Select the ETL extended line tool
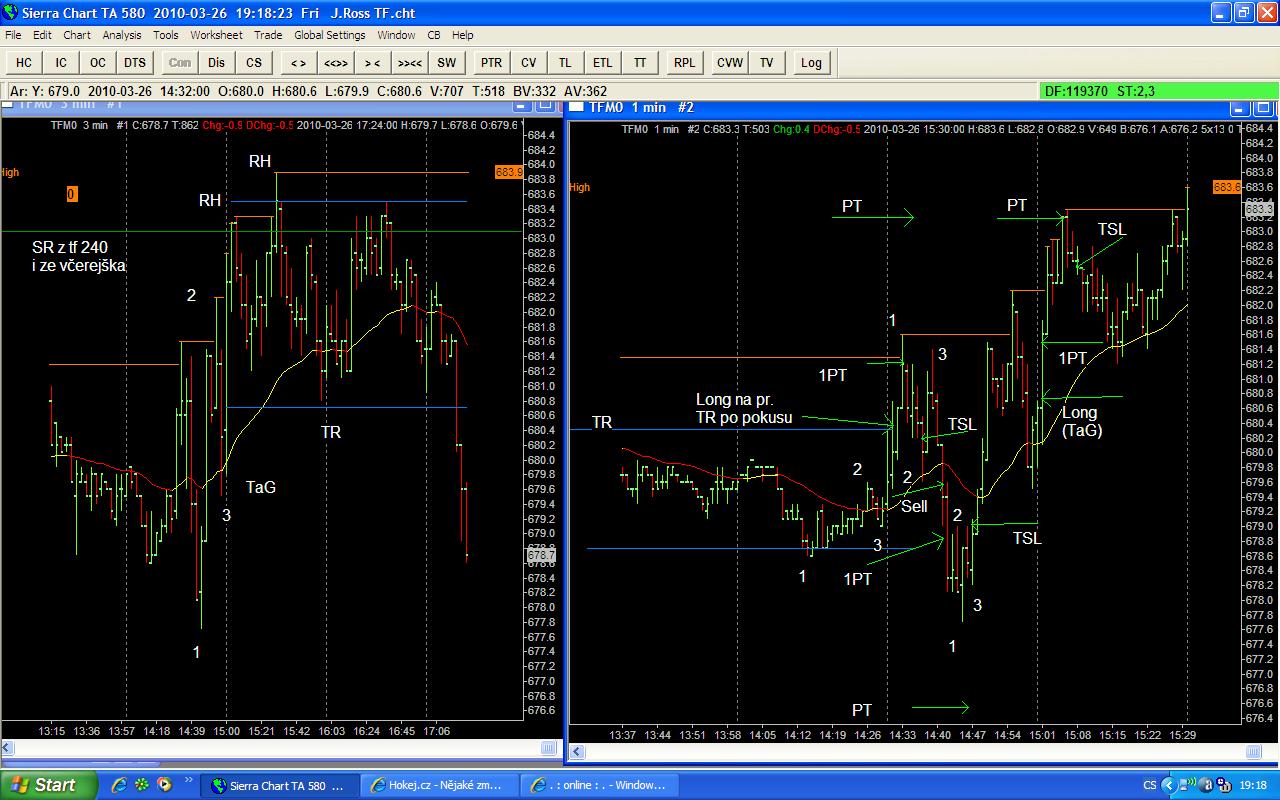1280x800 pixels. pos(602,62)
